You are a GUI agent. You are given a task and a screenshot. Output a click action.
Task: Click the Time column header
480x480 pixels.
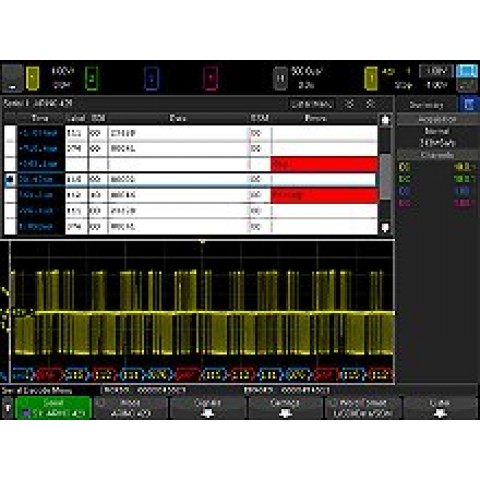click(x=40, y=118)
